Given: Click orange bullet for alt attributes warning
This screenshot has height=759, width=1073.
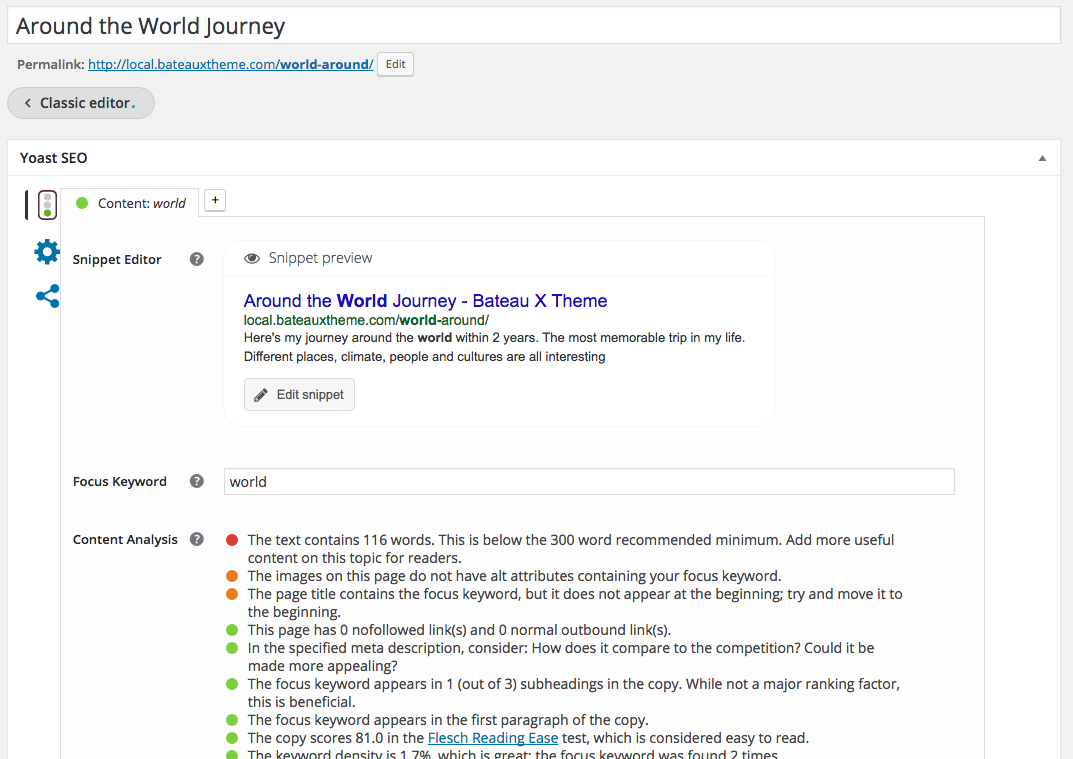Looking at the screenshot, I should pos(232,576).
